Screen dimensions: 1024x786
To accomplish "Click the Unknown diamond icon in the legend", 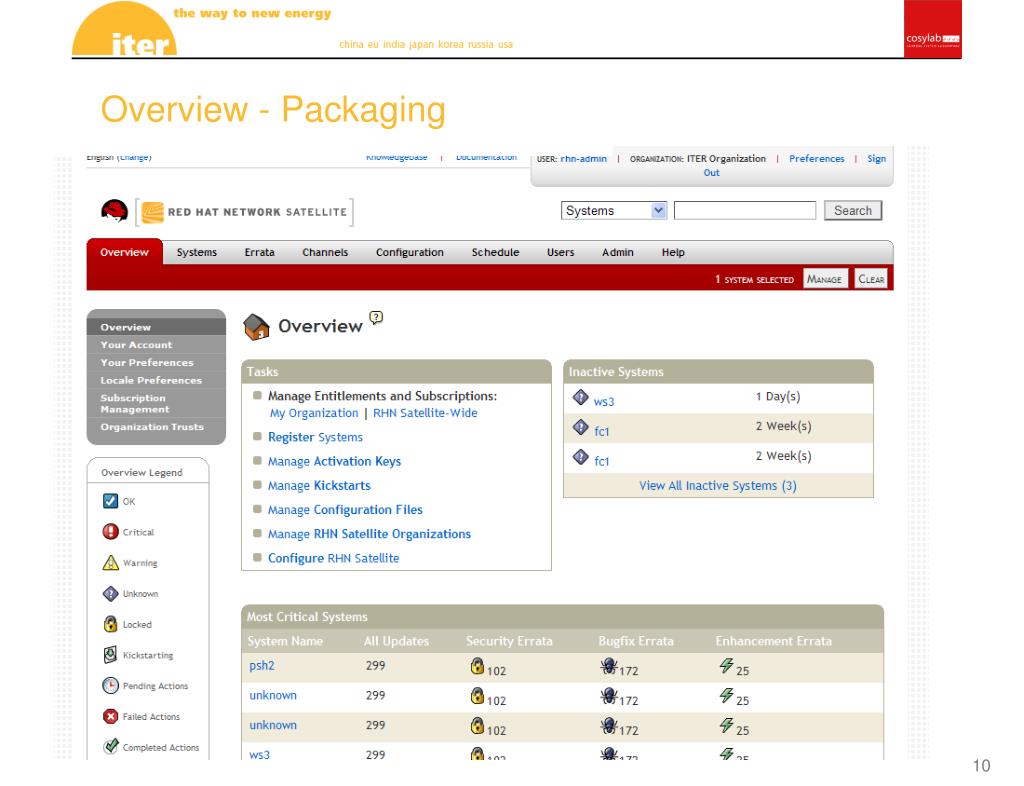I will coord(110,593).
